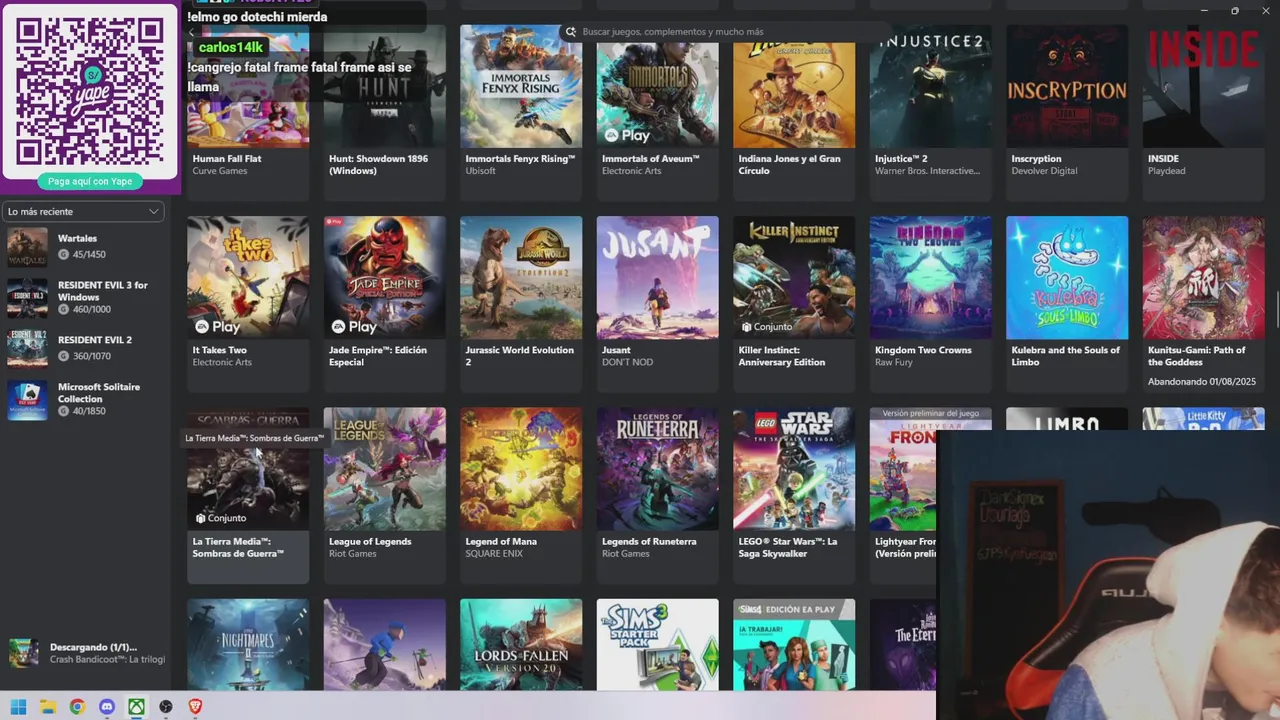Open File Explorer from the taskbar
Screen dimensions: 1280x720
[x=47, y=707]
